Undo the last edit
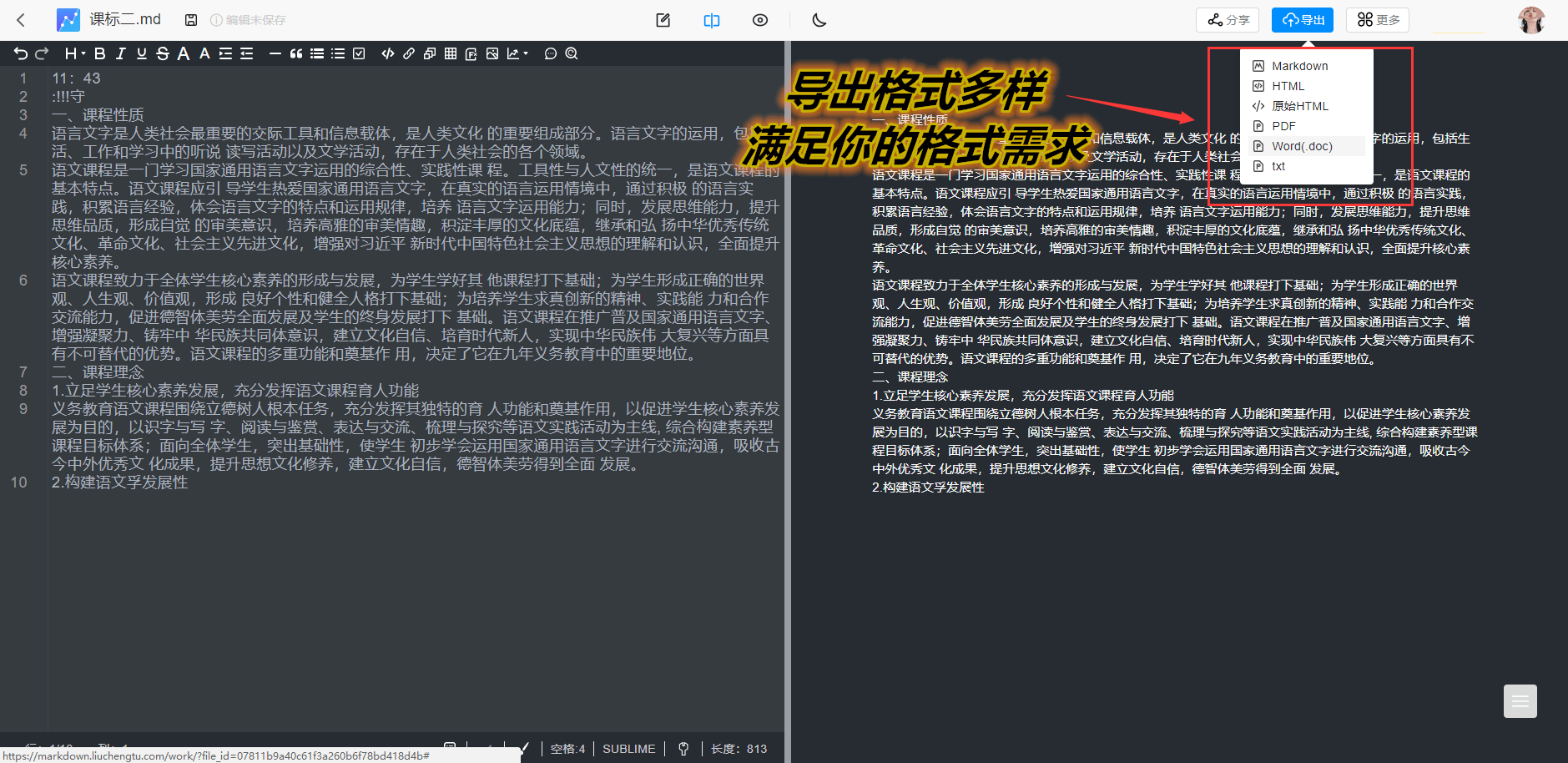 (x=21, y=53)
